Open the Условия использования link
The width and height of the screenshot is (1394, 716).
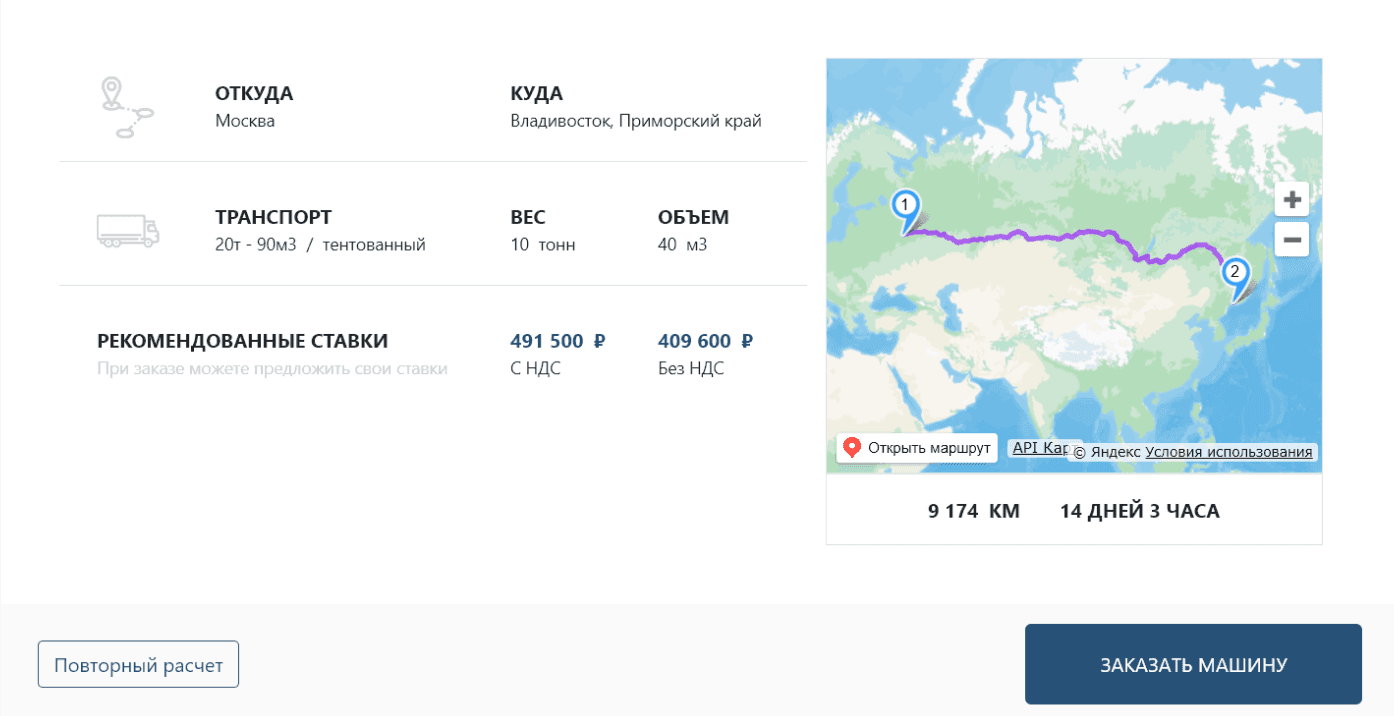pos(1228,452)
